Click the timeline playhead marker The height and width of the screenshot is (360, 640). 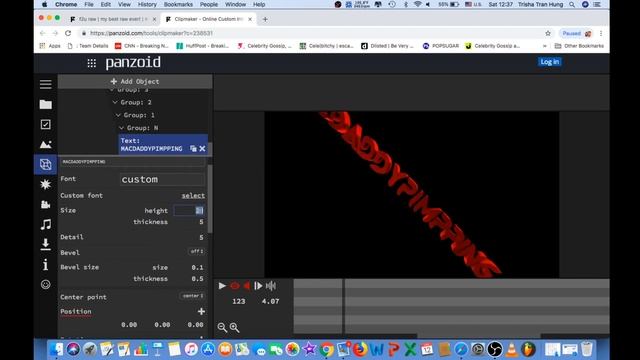click(344, 306)
